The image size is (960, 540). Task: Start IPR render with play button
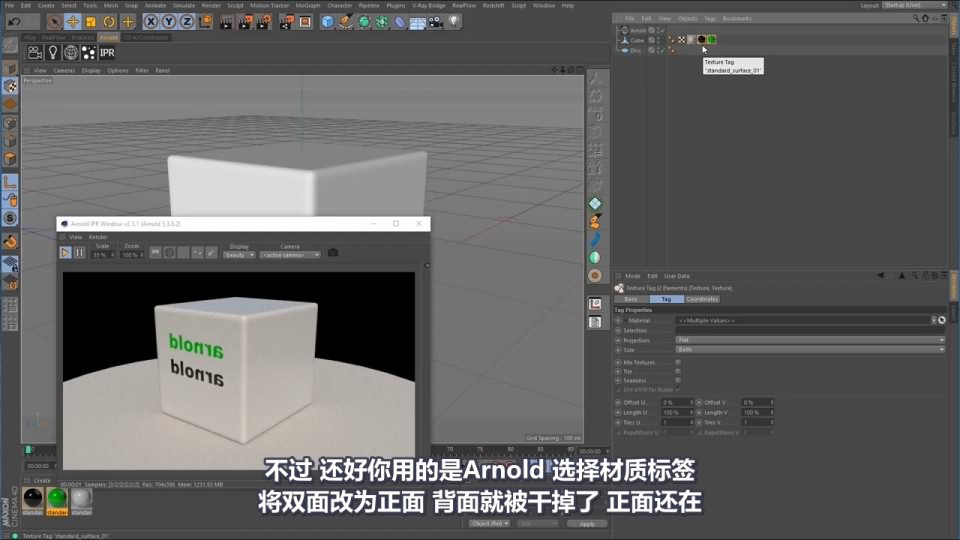click(65, 252)
